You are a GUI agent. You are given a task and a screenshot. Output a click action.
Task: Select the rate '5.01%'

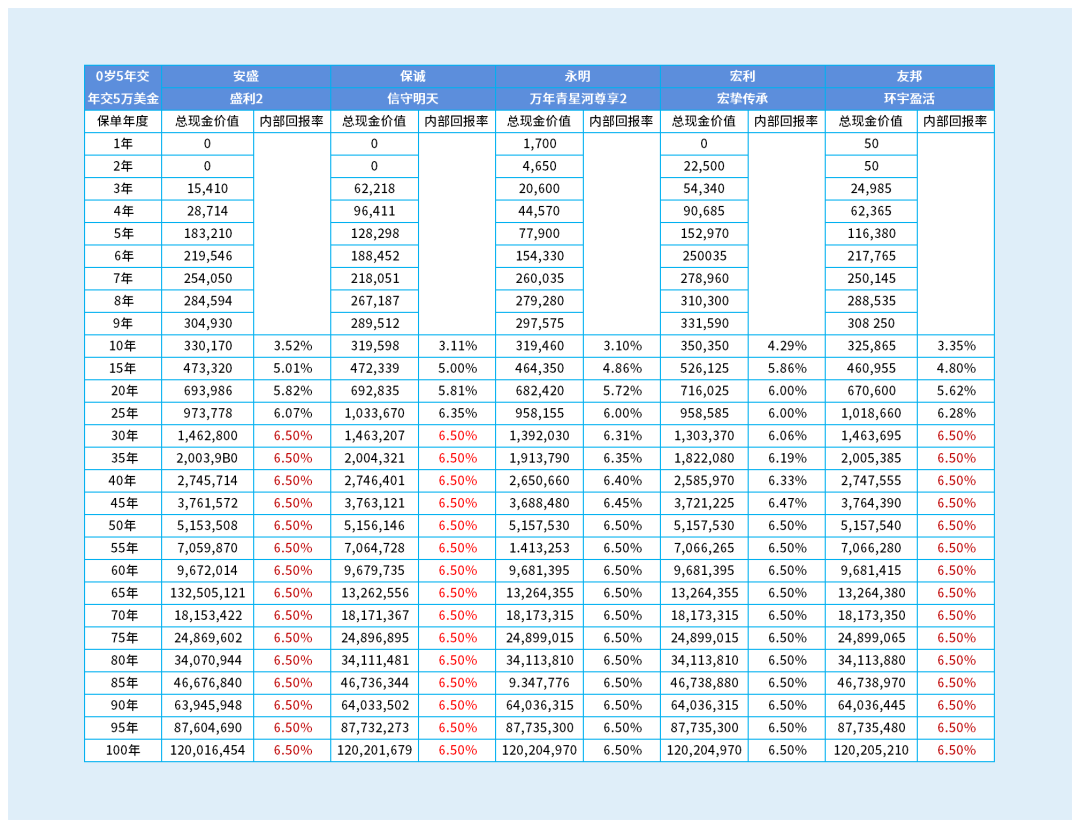(293, 369)
